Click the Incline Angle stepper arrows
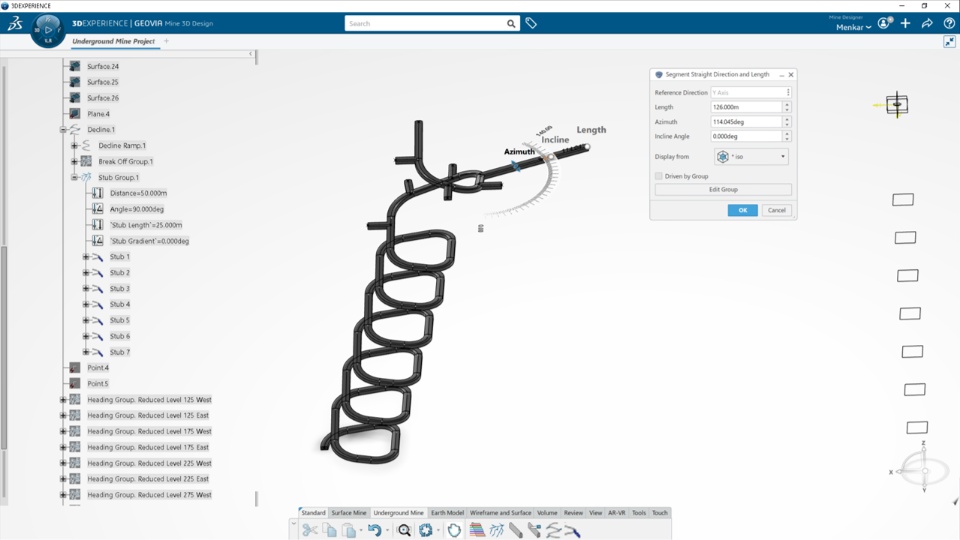Image resolution: width=960 pixels, height=540 pixels. (x=787, y=136)
